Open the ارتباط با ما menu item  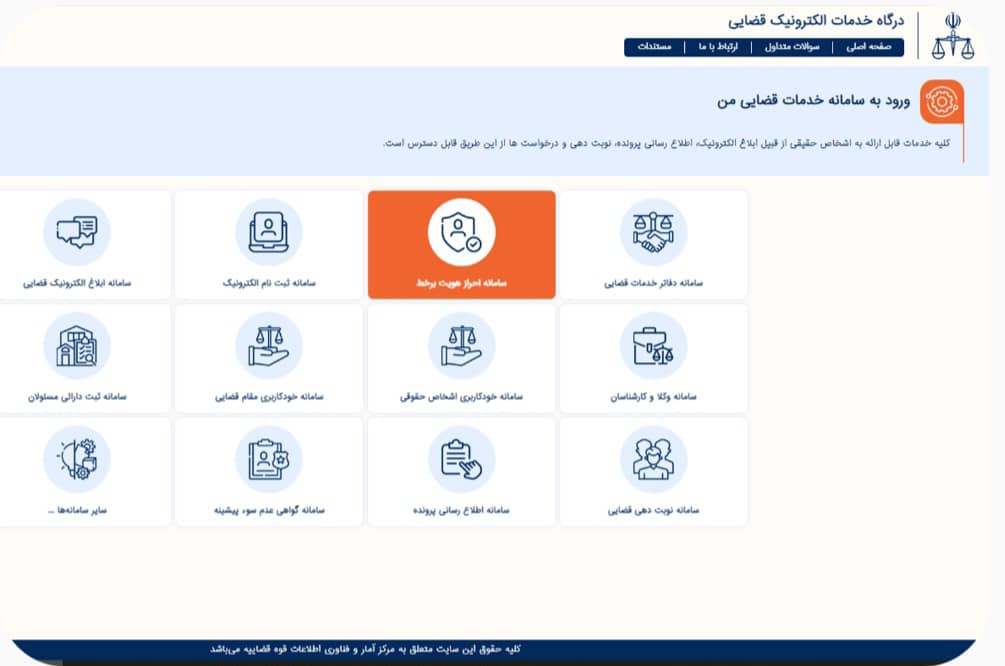[718, 47]
